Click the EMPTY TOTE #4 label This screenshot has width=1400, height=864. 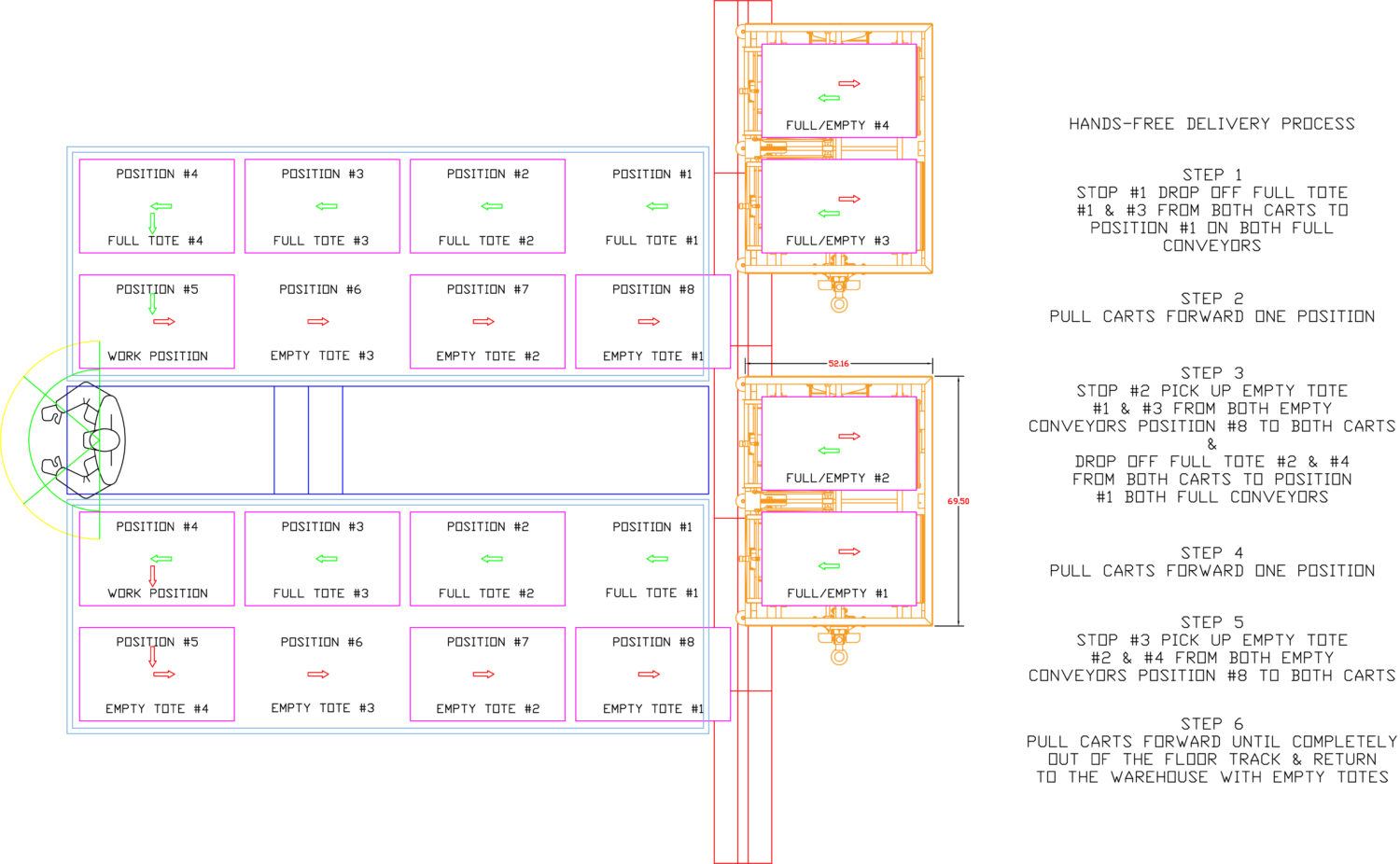point(157,709)
